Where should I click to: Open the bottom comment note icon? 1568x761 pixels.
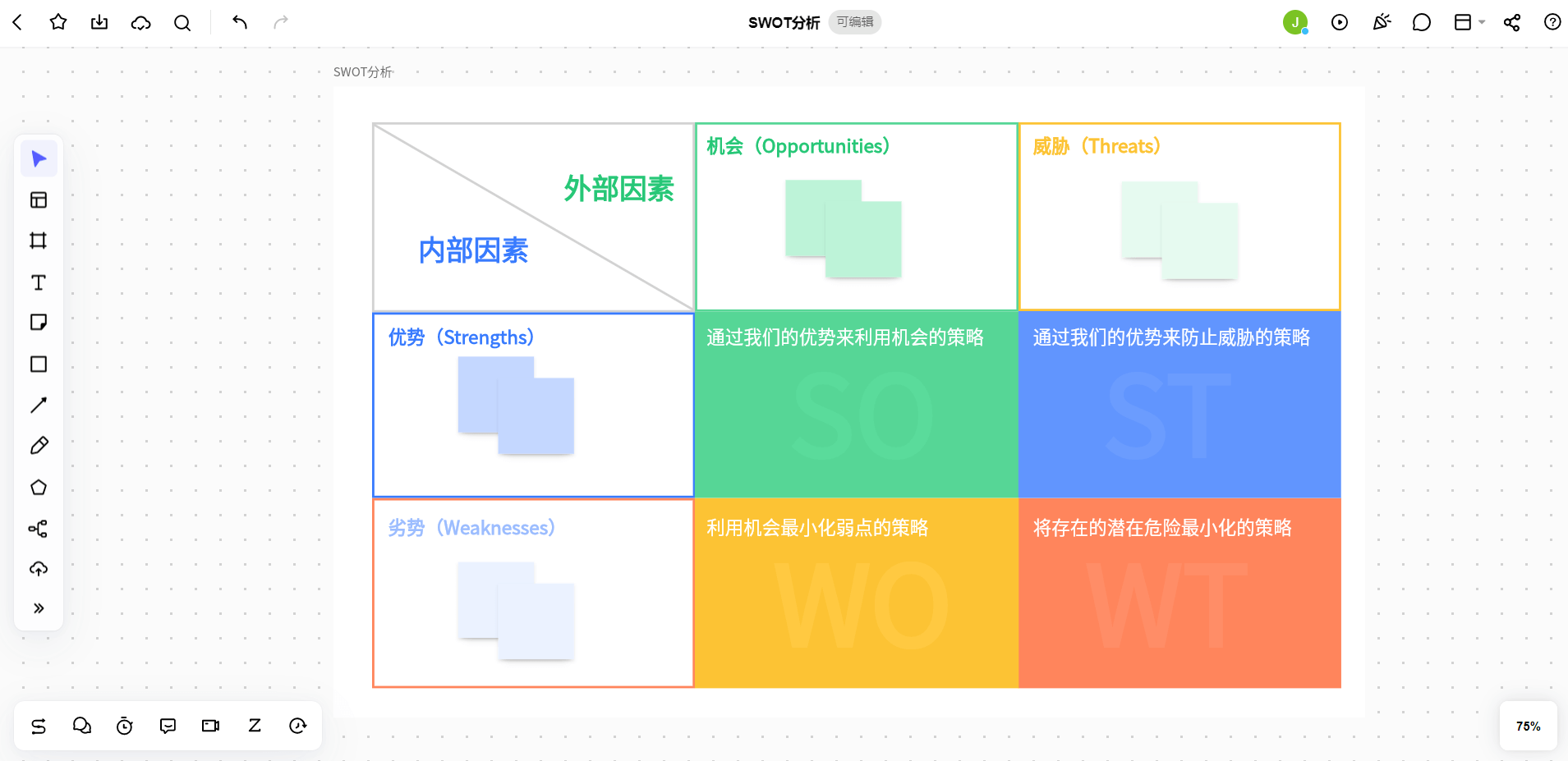click(x=168, y=726)
